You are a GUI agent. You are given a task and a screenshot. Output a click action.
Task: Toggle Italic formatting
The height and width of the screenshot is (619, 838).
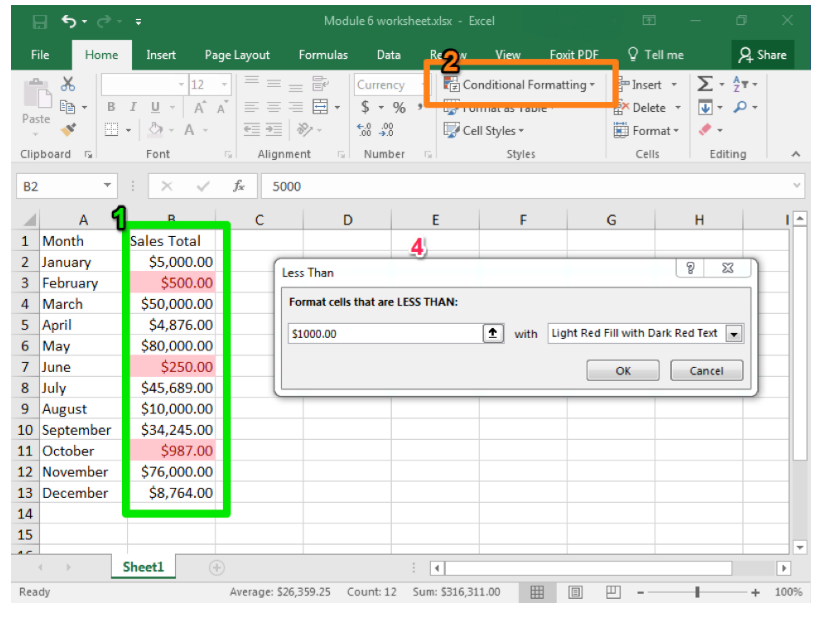[x=133, y=108]
